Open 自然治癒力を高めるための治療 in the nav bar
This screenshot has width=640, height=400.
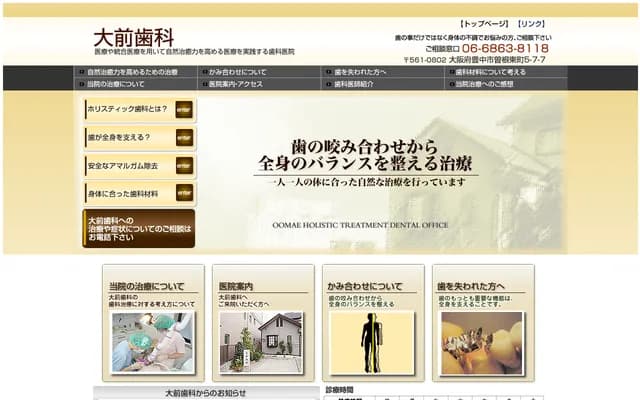click(x=132, y=72)
